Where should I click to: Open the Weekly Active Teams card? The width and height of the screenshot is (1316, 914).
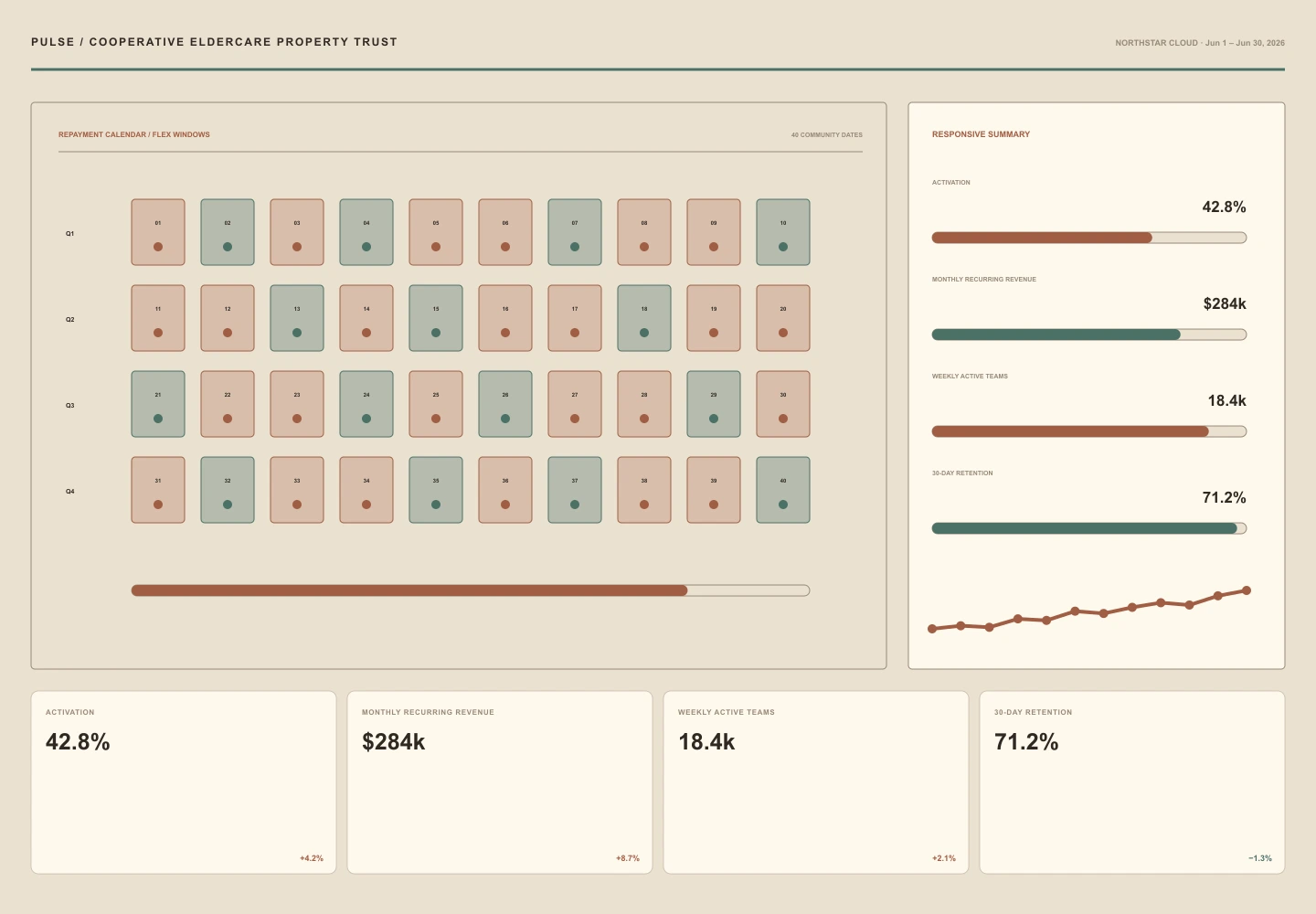click(816, 782)
